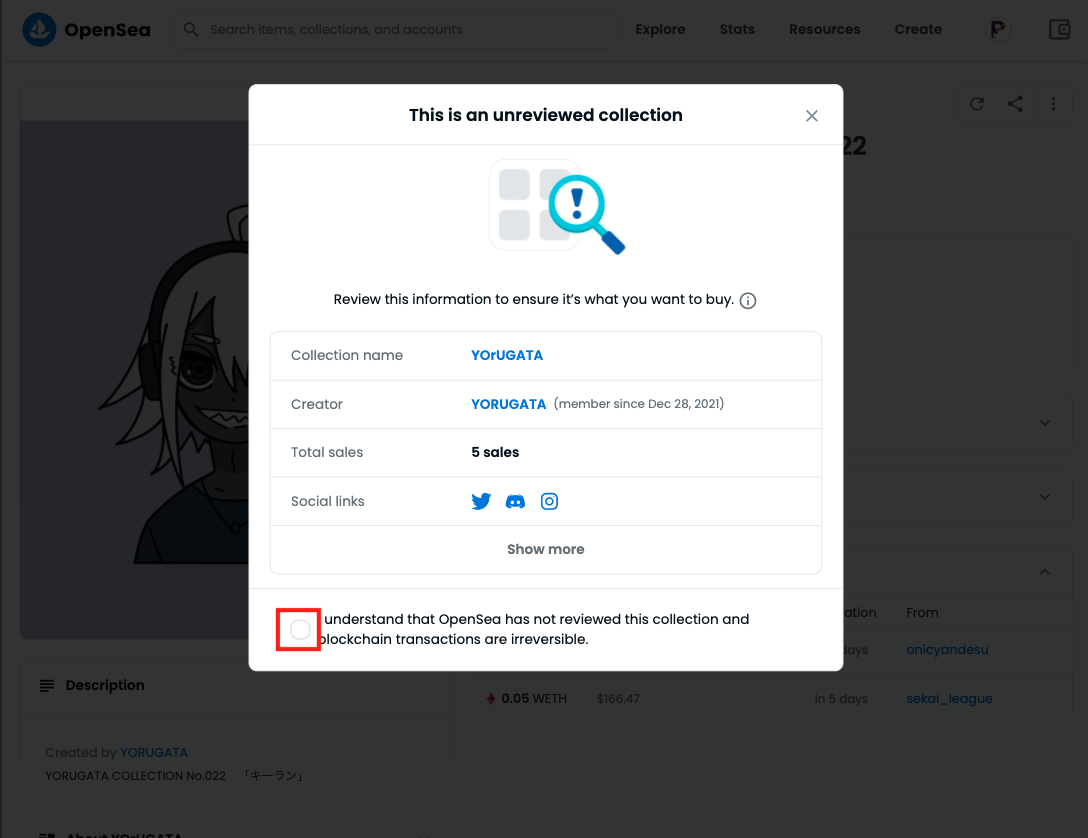Open the Explore menu
Screen dimensions: 1088x838
[660, 30]
